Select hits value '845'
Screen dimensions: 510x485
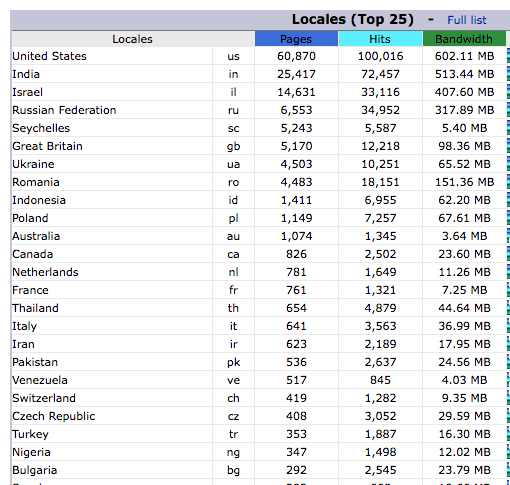[380, 380]
